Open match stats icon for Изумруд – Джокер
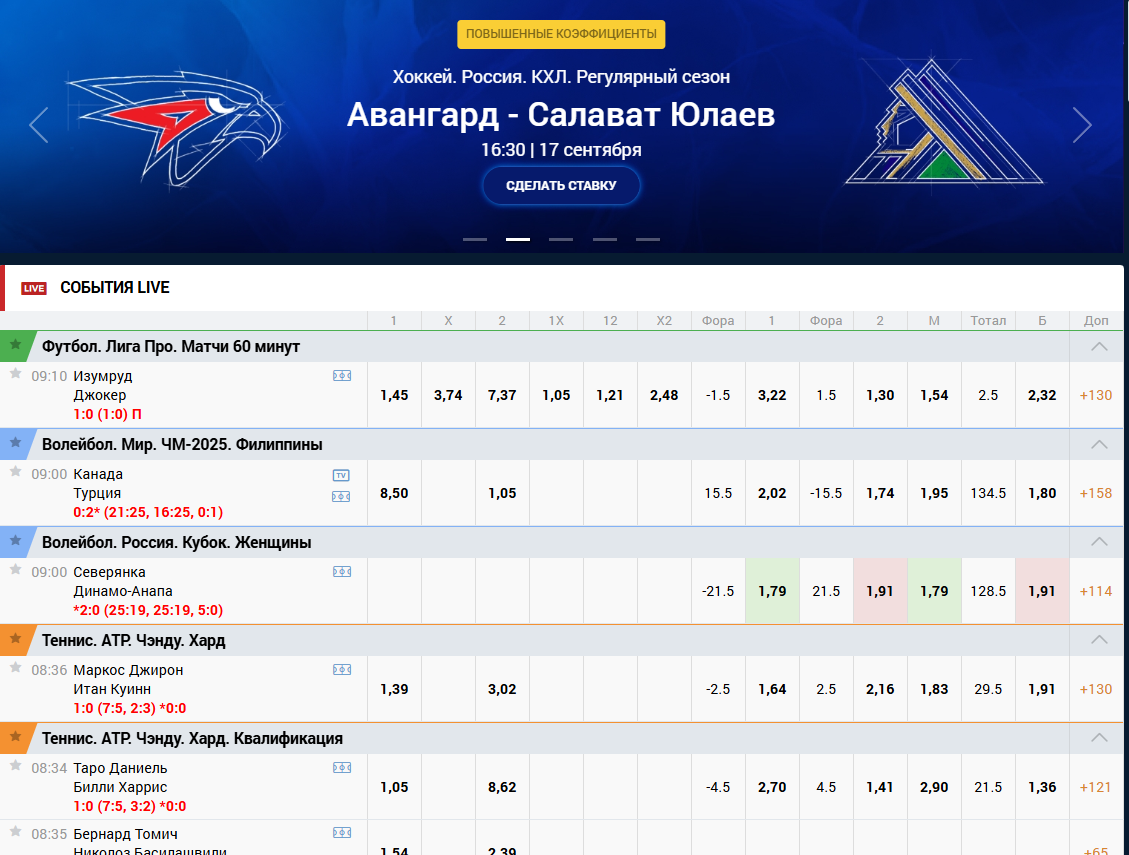 pos(342,376)
